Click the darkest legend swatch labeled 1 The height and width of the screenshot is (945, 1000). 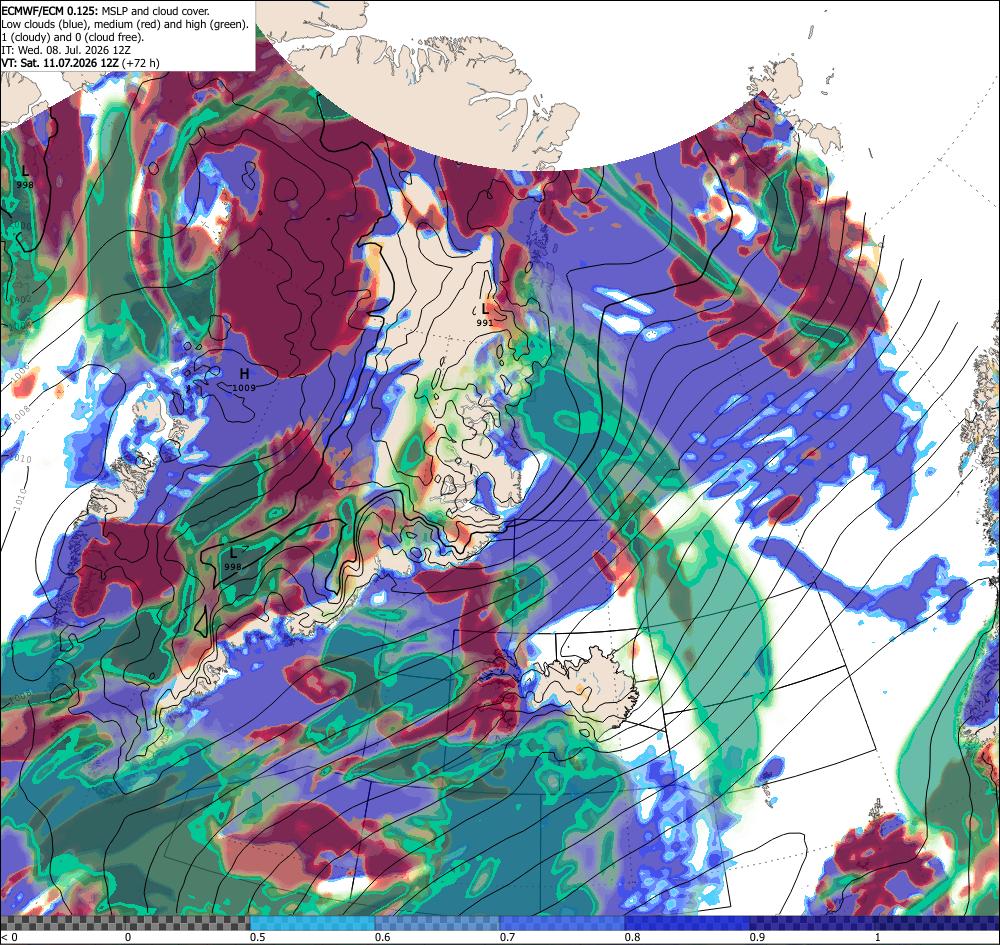click(937, 923)
